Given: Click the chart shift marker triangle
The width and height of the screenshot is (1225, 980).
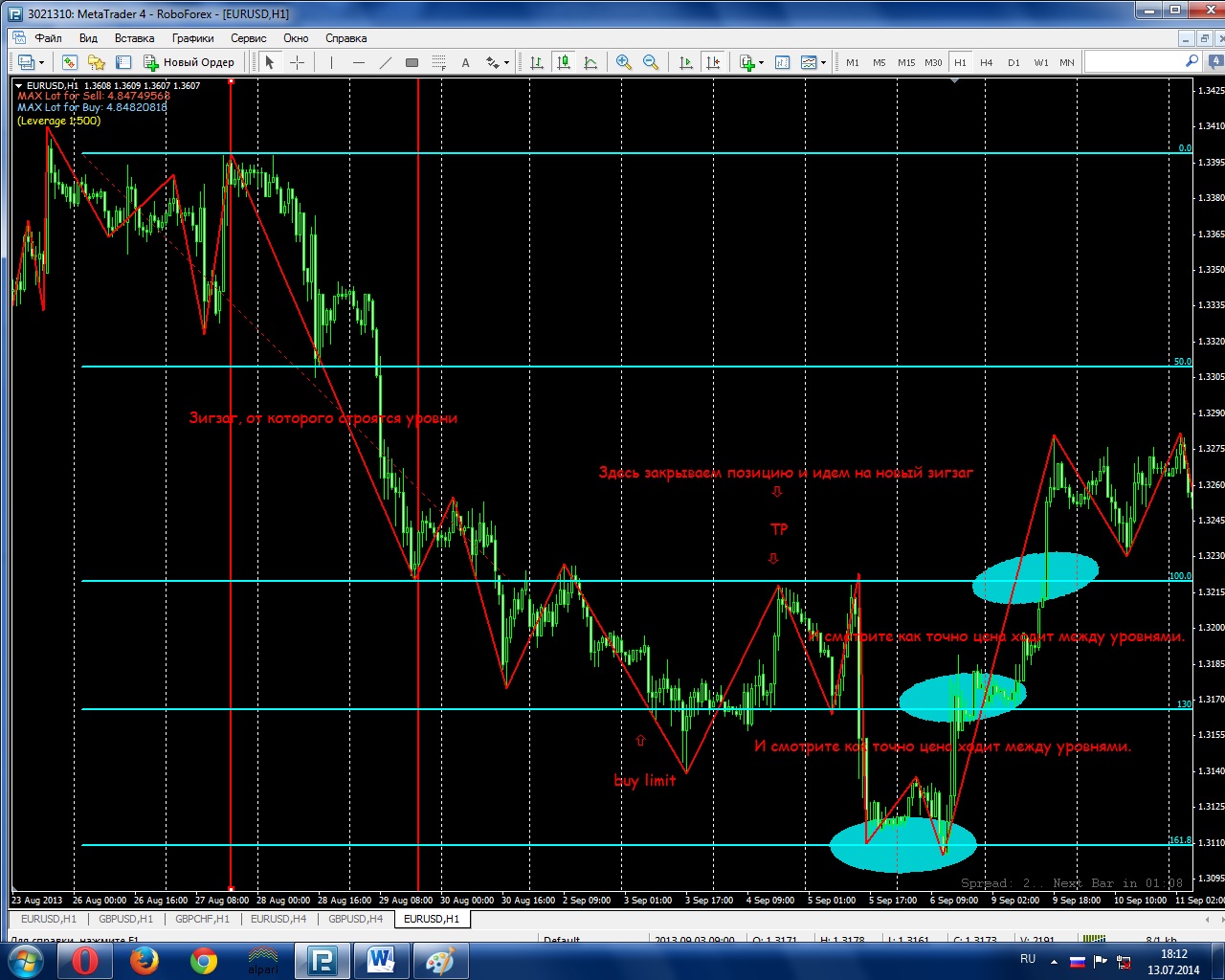Looking at the screenshot, I should click(954, 81).
